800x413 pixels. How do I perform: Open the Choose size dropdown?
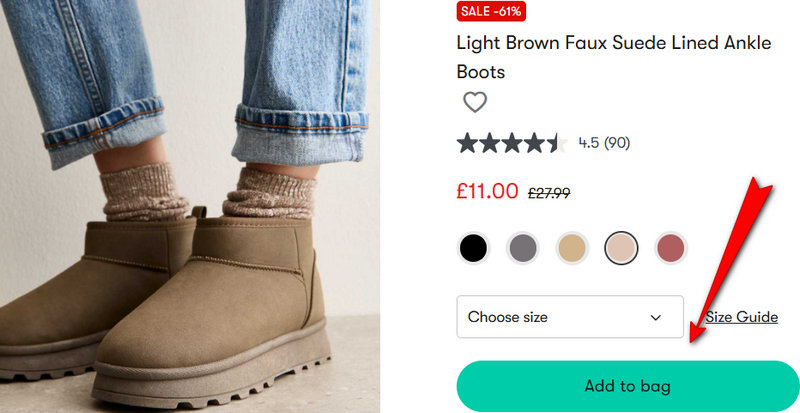(x=570, y=317)
